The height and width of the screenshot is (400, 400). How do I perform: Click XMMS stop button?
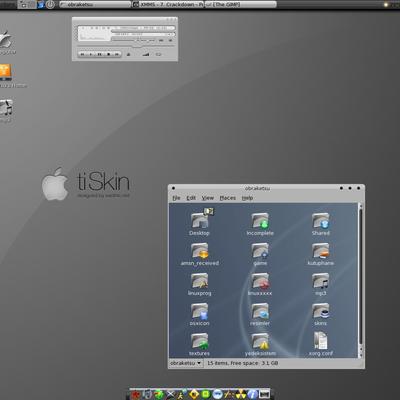[108, 54]
